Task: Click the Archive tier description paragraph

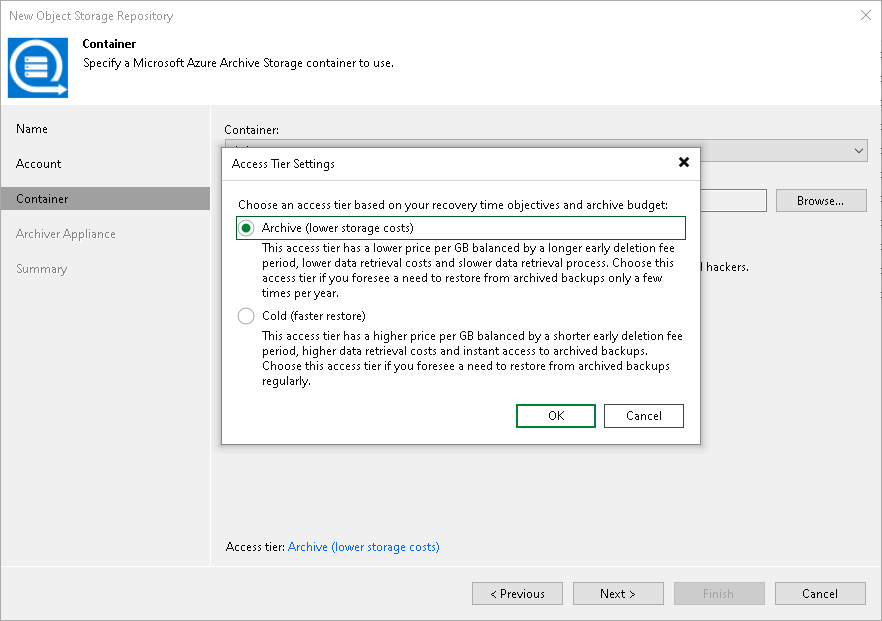Action: (x=468, y=271)
